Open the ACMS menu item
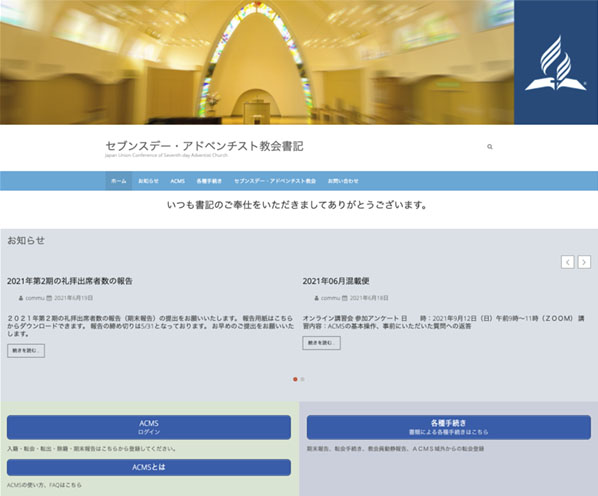598x496 pixels. 177,181
